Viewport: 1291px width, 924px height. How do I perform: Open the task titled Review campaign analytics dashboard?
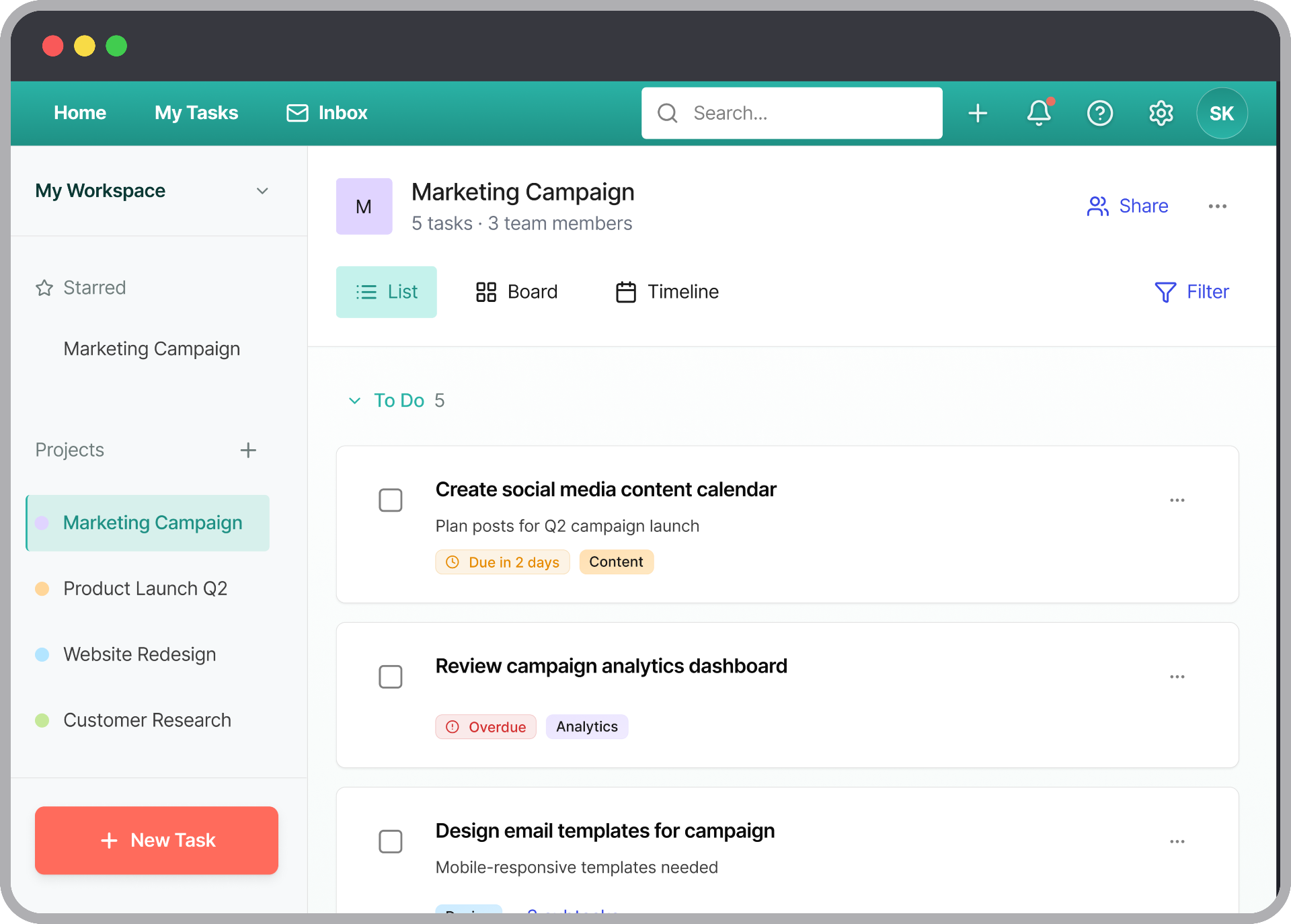pos(611,666)
